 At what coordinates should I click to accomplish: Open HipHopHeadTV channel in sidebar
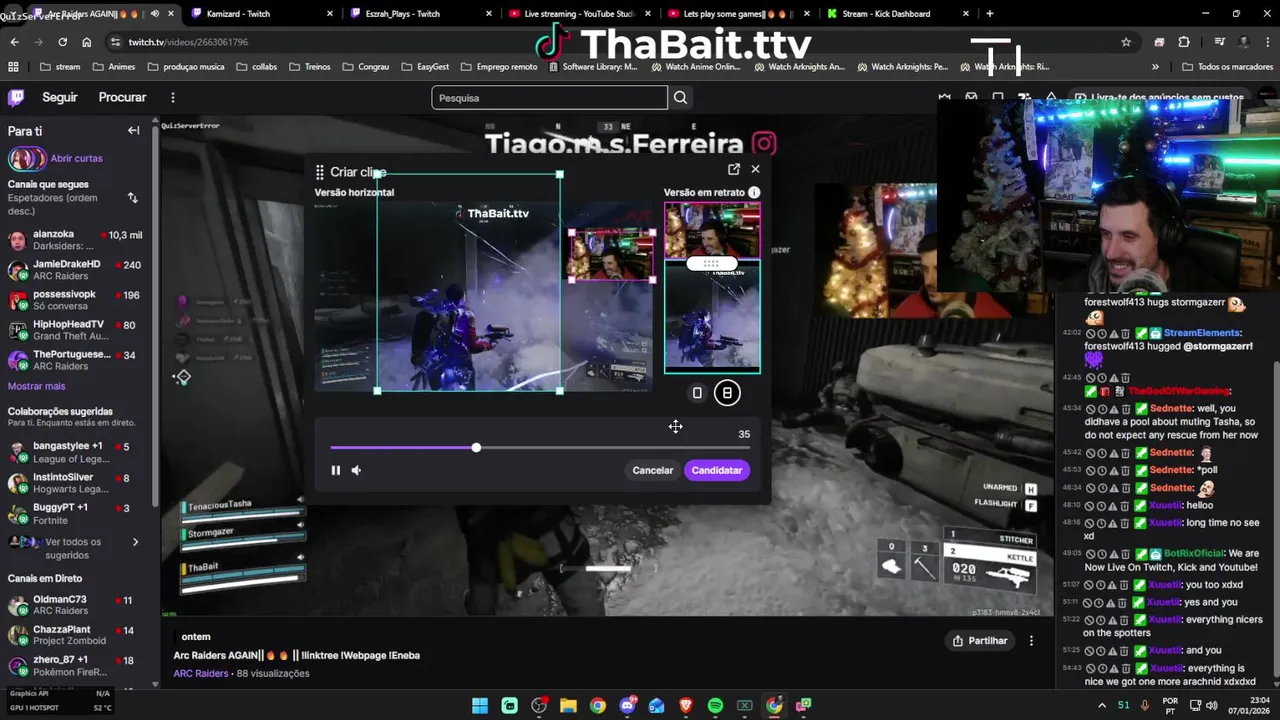click(75, 330)
